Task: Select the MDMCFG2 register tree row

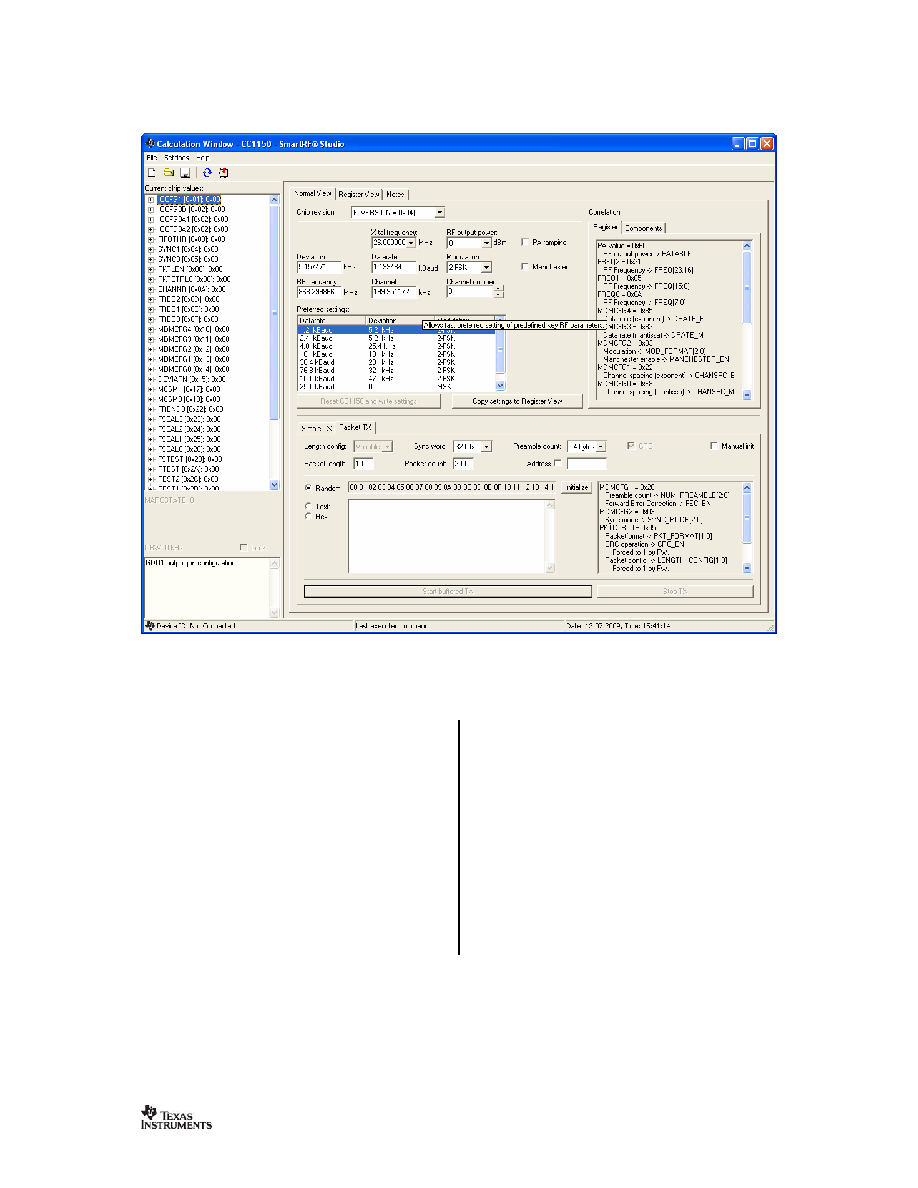Action: (x=194, y=349)
